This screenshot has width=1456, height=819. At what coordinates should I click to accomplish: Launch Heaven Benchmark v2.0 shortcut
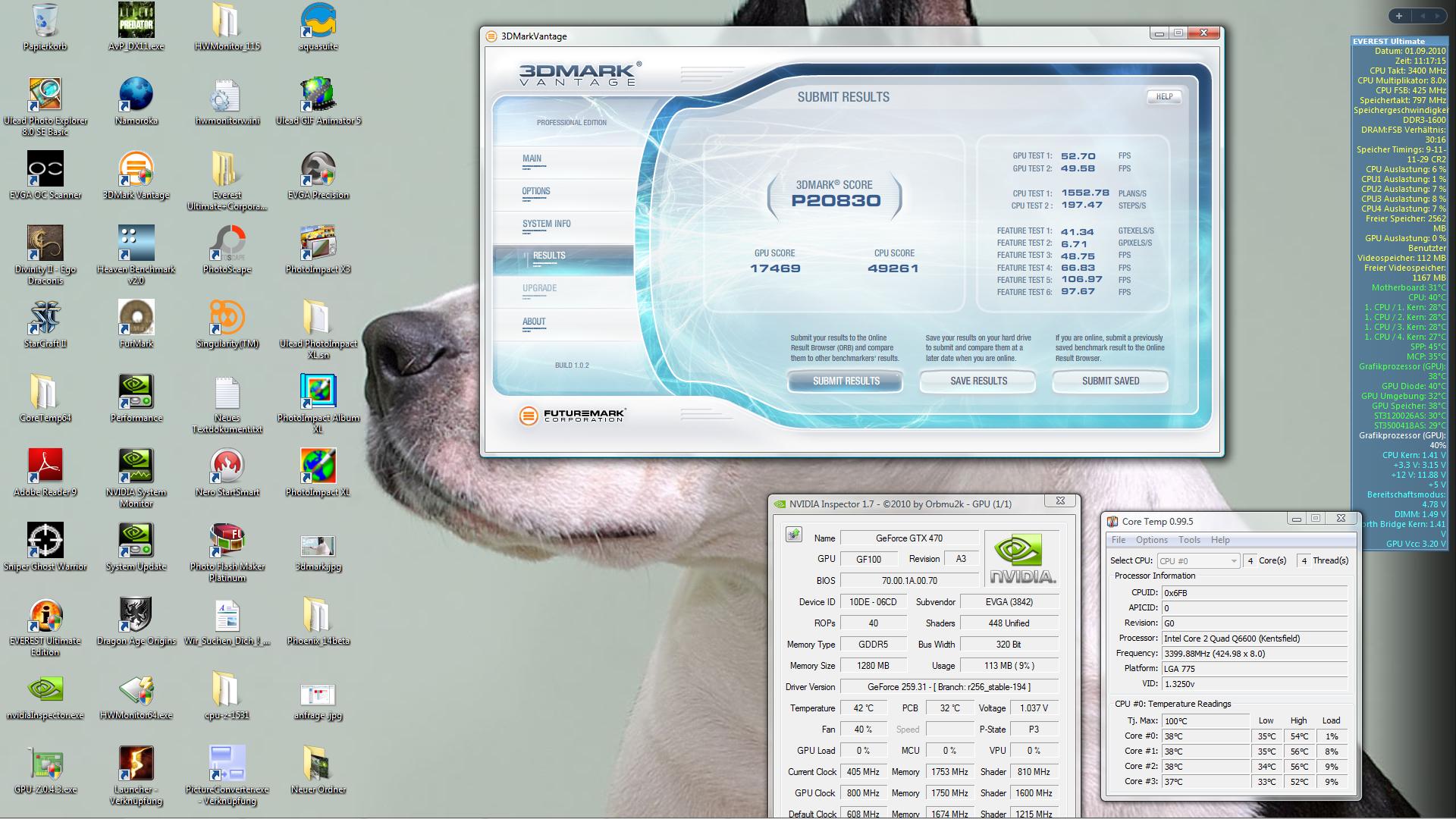136,244
